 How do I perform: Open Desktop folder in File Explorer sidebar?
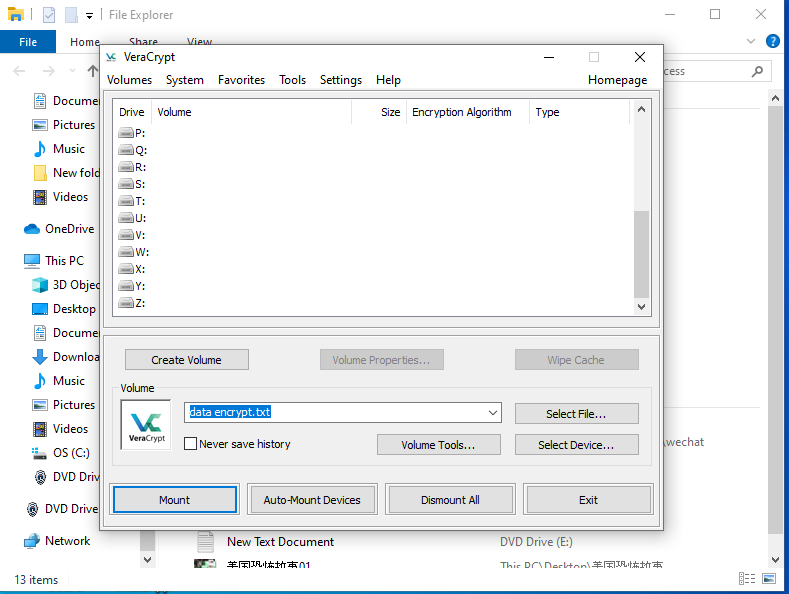pos(64,309)
